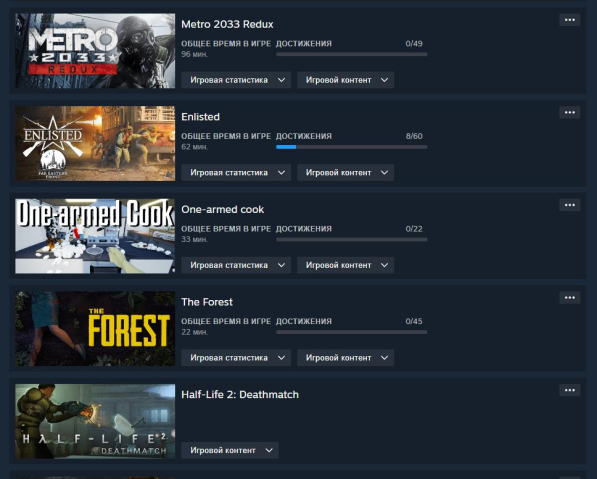Expand Игровой контент for Half-Life 2: Deathmatch
The image size is (597, 479).
pos(230,450)
